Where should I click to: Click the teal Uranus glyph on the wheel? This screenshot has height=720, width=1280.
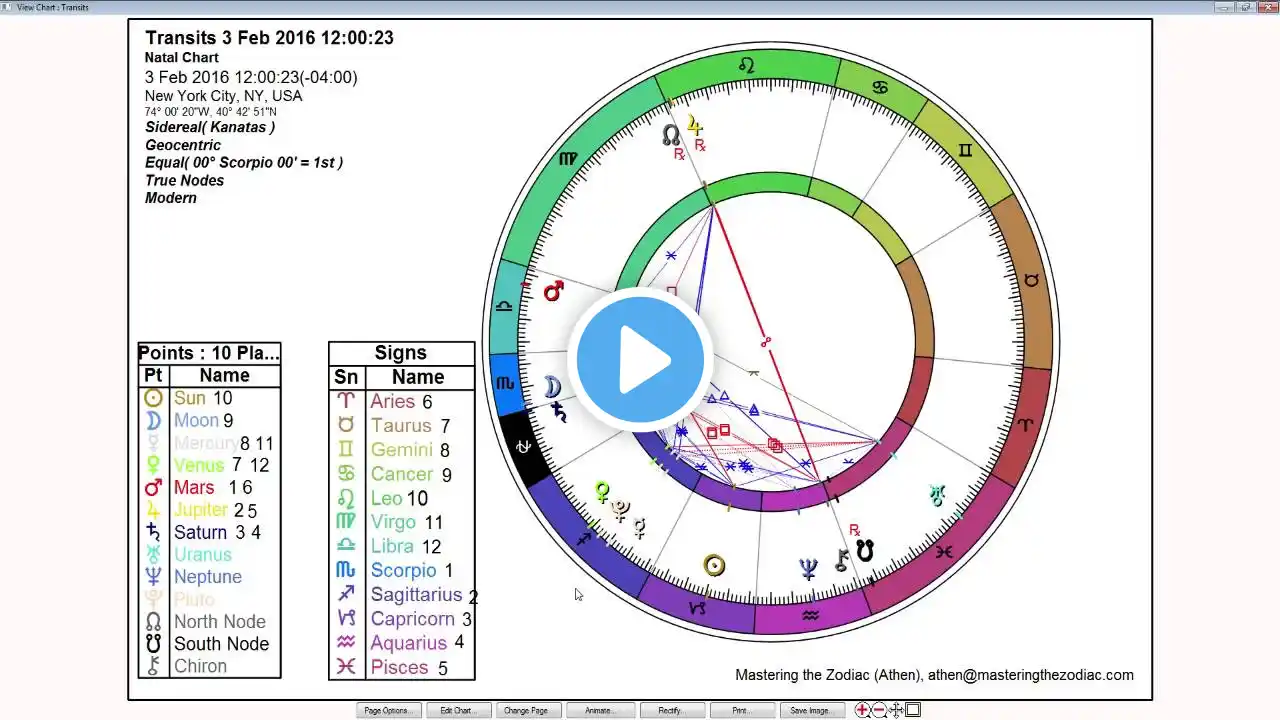point(937,495)
